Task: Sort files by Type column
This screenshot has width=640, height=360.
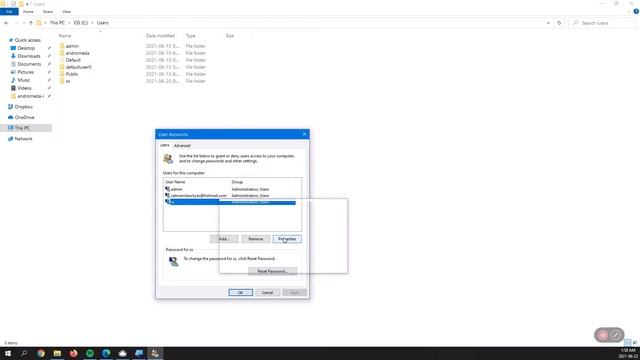Action: [x=191, y=36]
